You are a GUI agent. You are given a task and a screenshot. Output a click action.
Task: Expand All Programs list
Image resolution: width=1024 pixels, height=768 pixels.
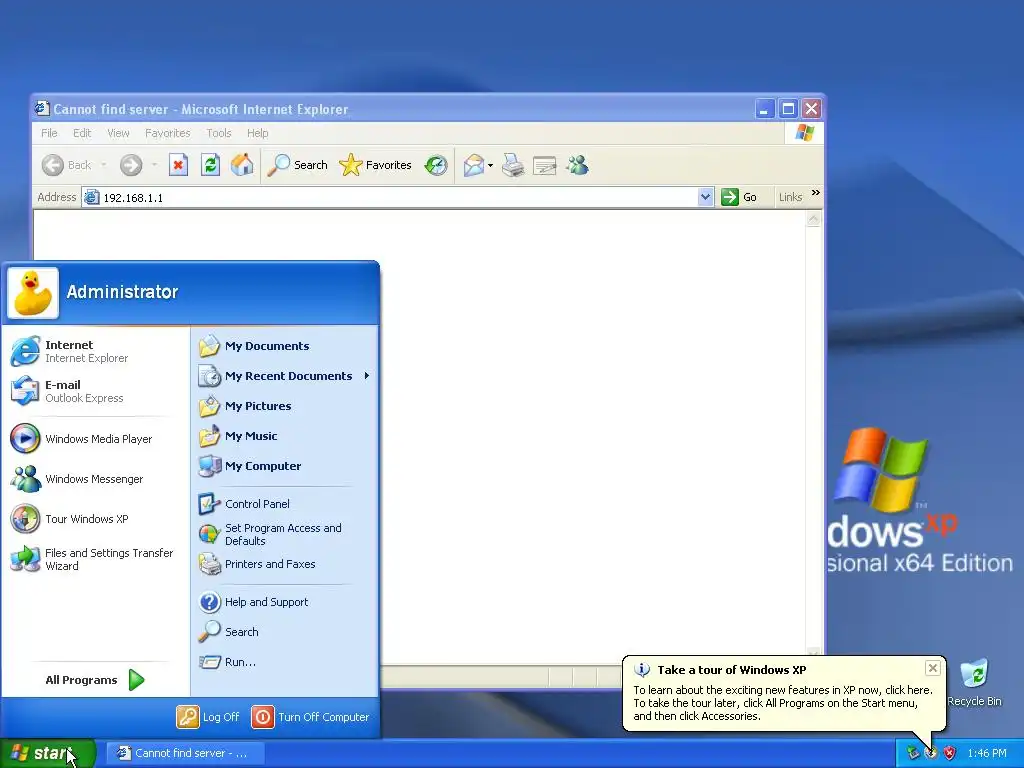coord(95,680)
